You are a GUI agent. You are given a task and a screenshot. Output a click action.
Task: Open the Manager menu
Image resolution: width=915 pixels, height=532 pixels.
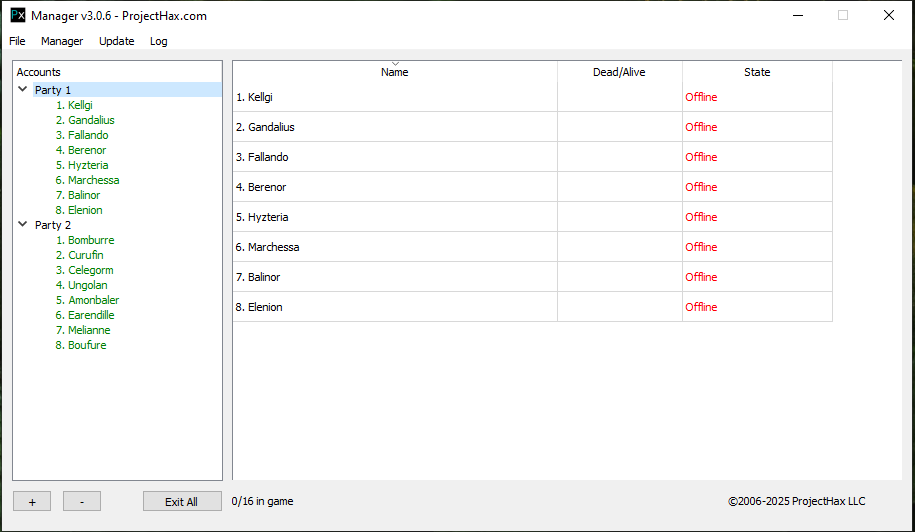[x=62, y=41]
